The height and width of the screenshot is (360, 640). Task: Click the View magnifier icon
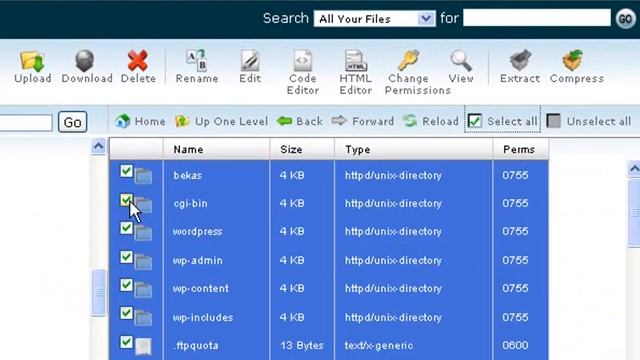(x=461, y=61)
